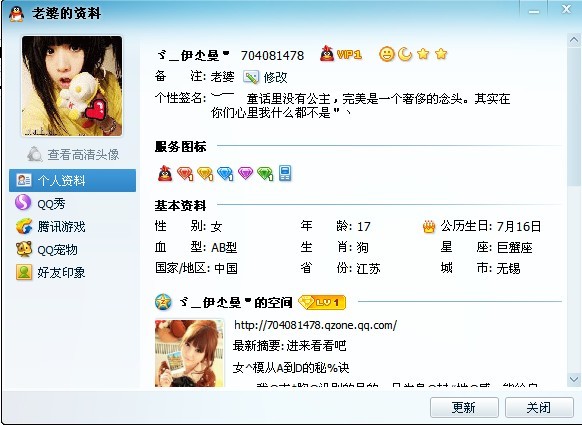Open 查看高清头像 to view HD avatar
The image size is (582, 425).
pyautogui.click(x=73, y=154)
